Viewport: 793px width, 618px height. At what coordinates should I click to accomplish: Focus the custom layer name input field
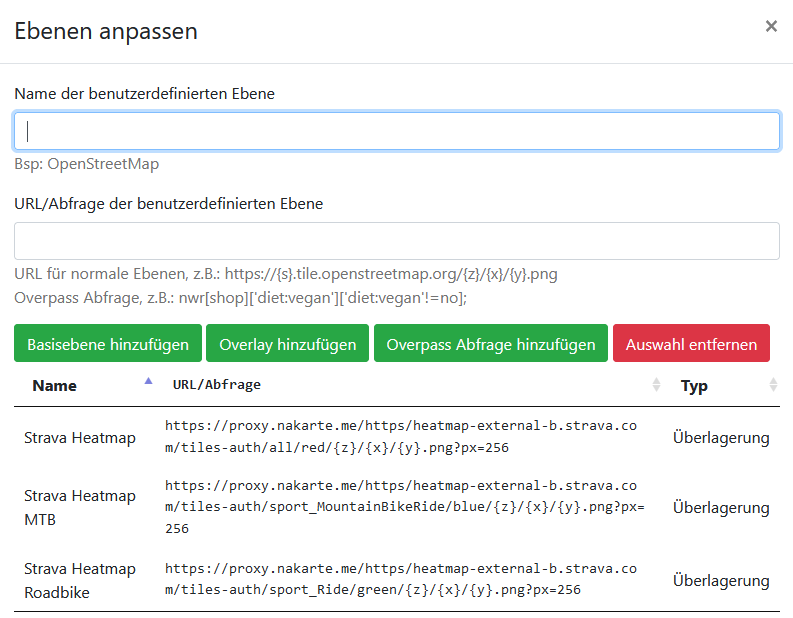(397, 131)
